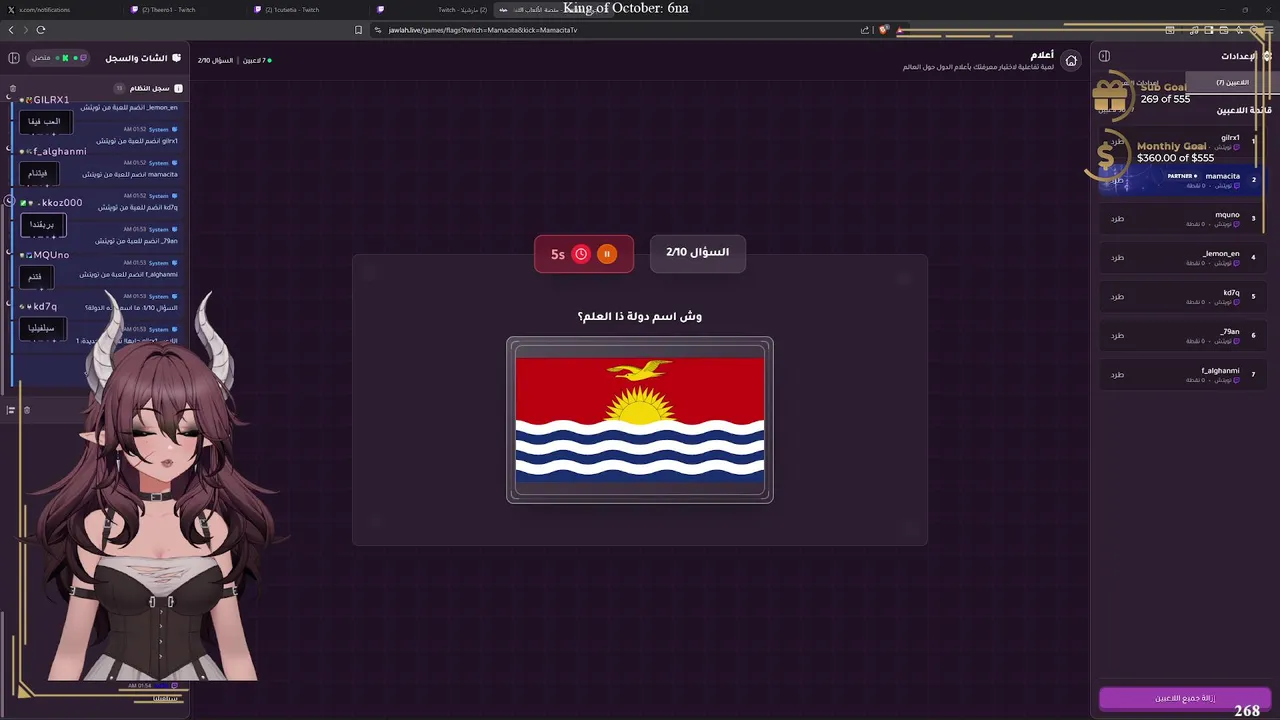Go forward in the browser
This screenshot has width=1280, height=720.
pos(26,30)
